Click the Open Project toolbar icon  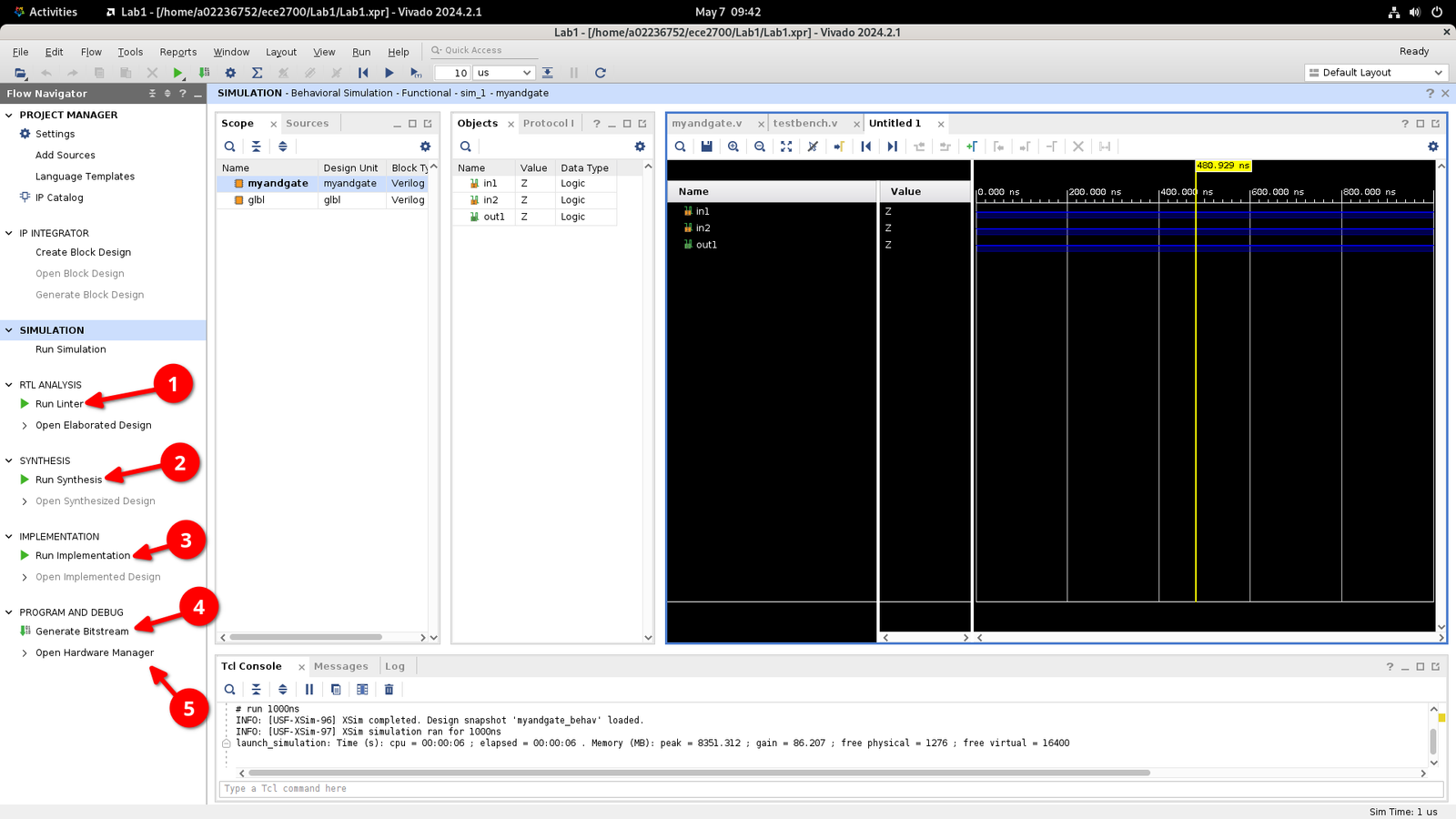coord(20,73)
